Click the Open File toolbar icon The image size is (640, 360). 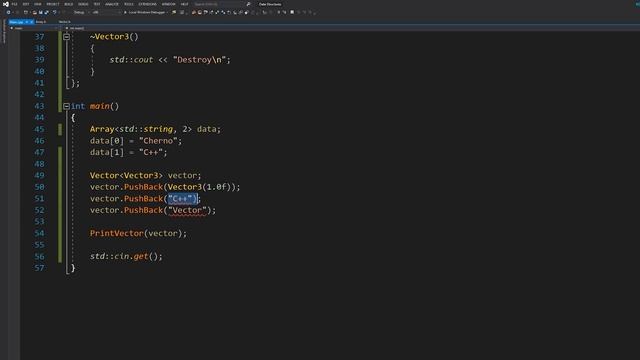[x=35, y=12]
